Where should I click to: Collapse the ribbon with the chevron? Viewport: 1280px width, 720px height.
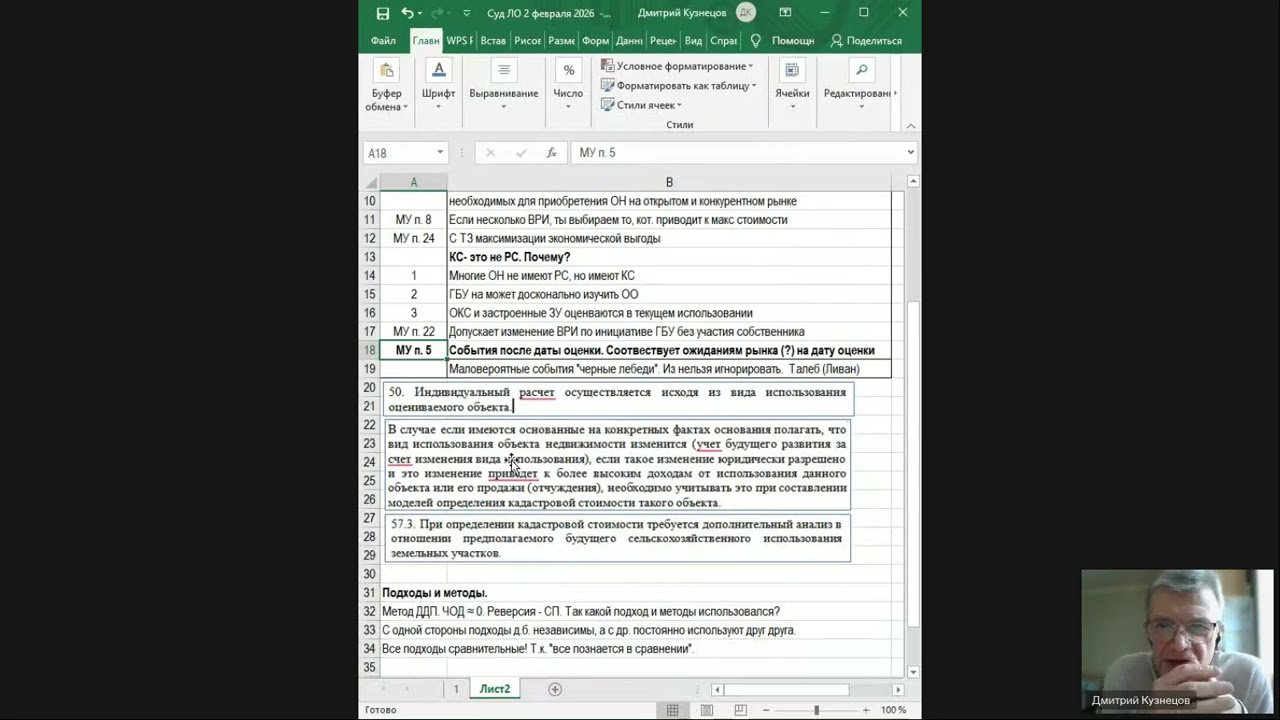click(x=911, y=125)
